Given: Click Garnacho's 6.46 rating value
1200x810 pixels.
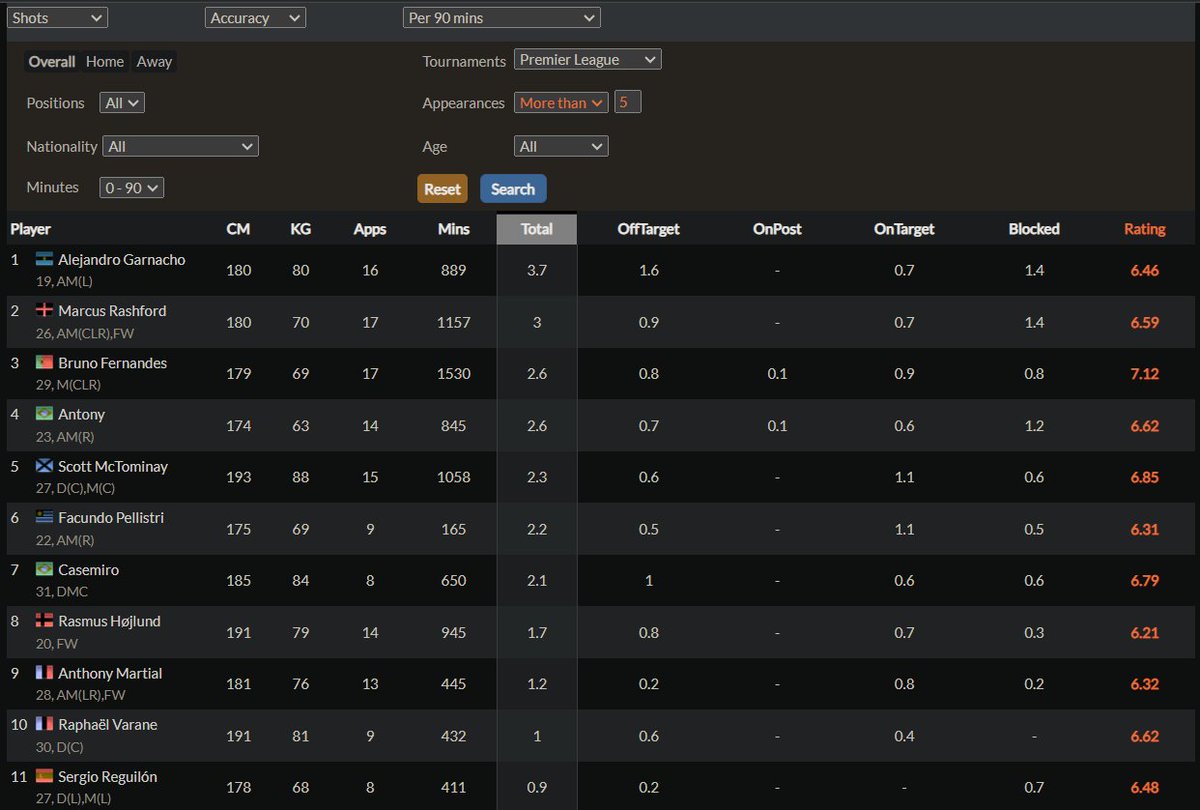Looking at the screenshot, I should 1144,271.
